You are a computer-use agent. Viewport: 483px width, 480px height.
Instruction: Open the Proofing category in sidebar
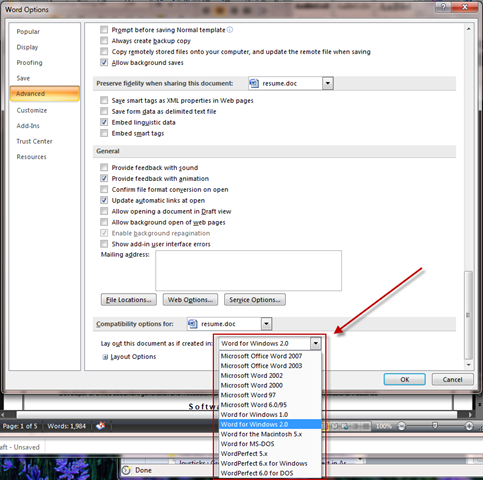pyautogui.click(x=30, y=63)
